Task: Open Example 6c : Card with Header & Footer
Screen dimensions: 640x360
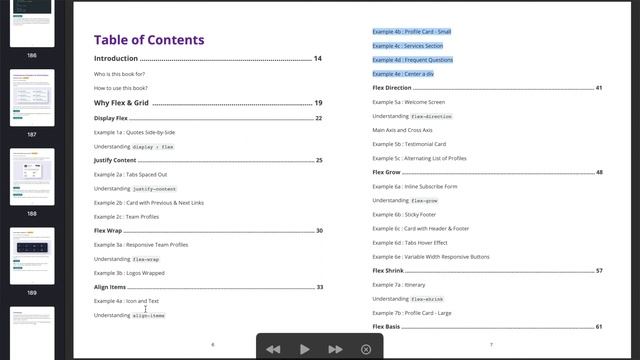Action: coord(420,229)
